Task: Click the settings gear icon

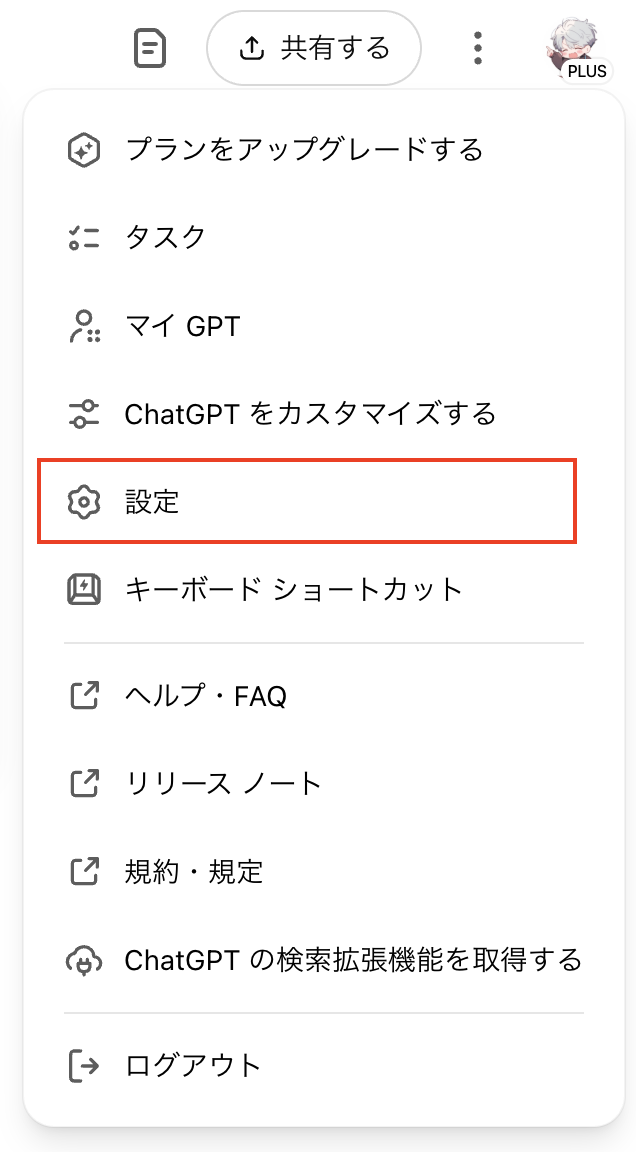Action: coord(83,501)
